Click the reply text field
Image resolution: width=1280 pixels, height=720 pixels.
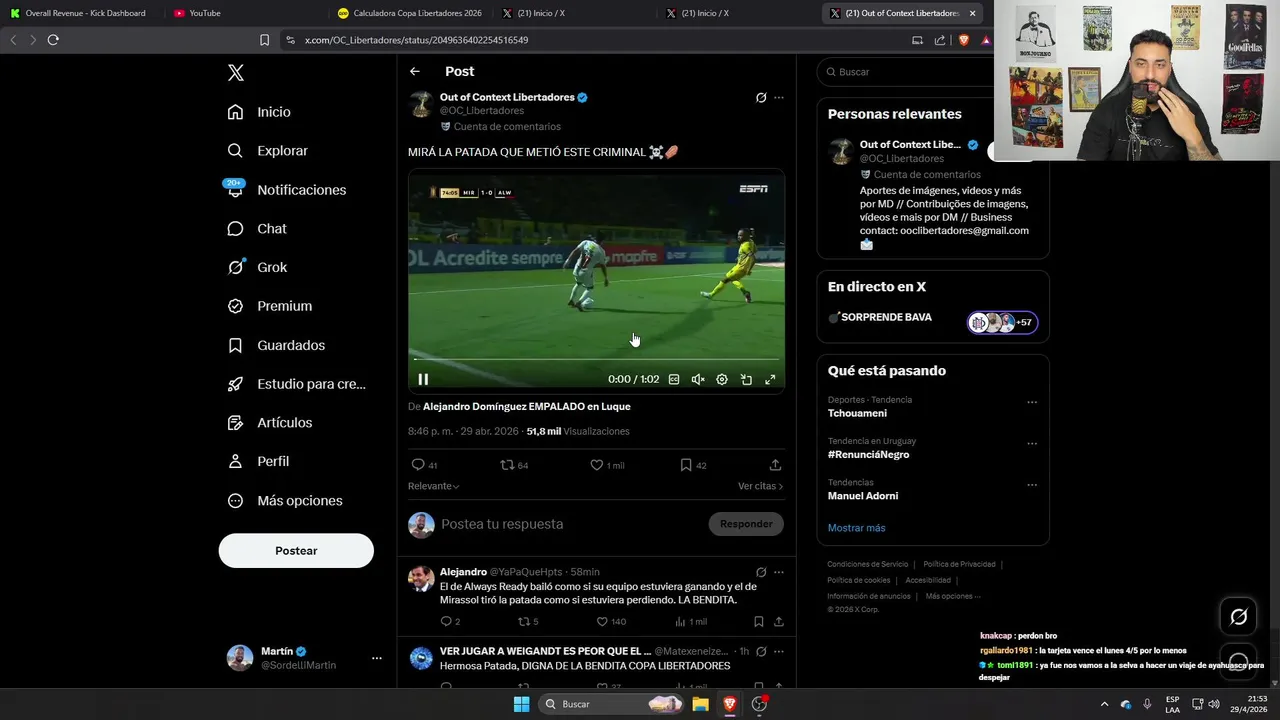[x=570, y=524]
